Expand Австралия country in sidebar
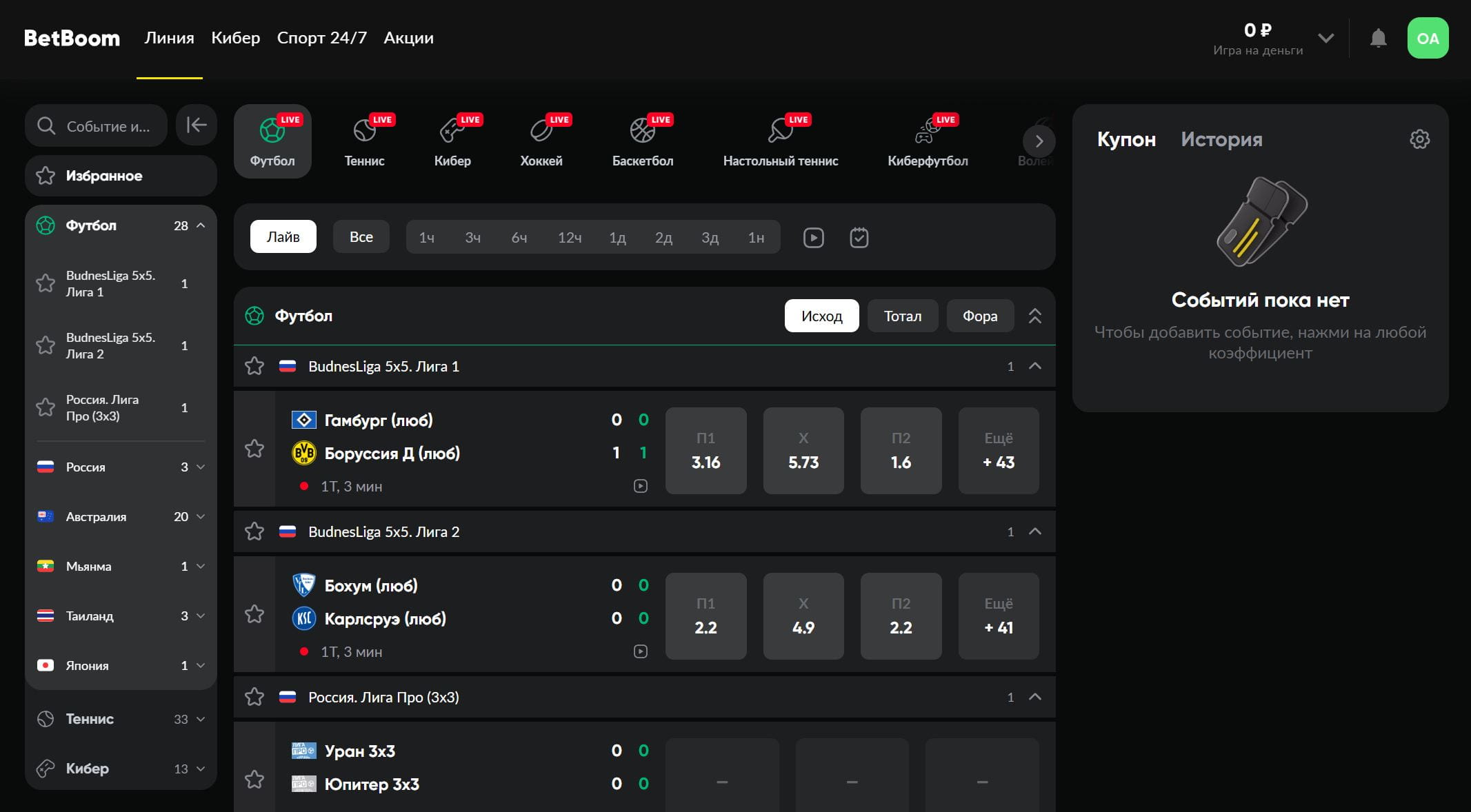Screen dimensions: 1471x812 pyautogui.click(x=201, y=516)
